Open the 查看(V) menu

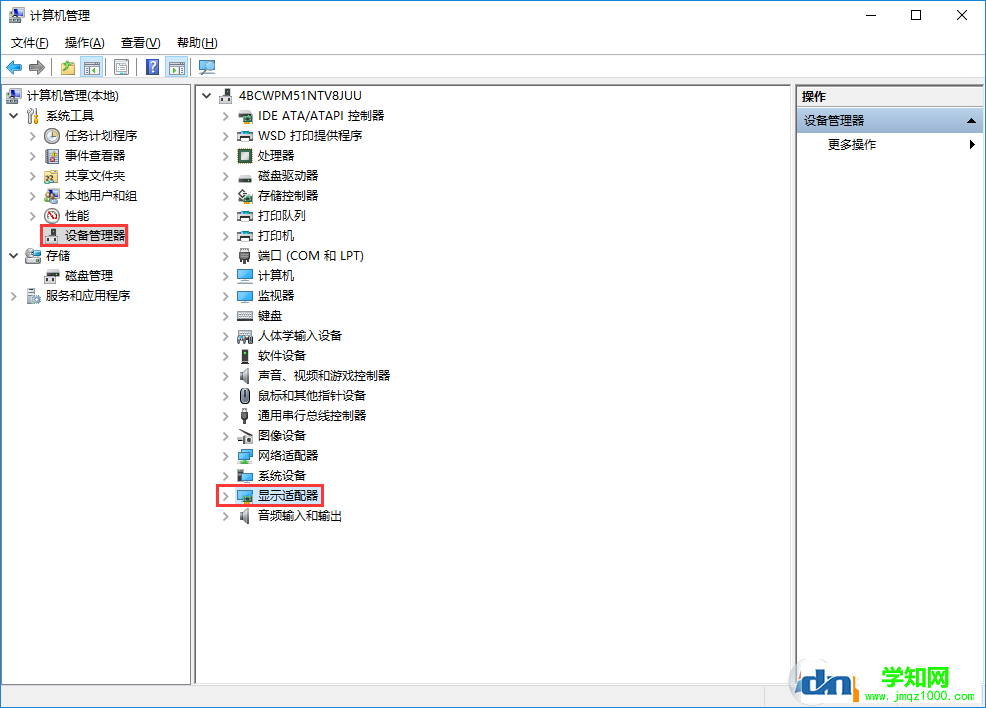pos(140,43)
